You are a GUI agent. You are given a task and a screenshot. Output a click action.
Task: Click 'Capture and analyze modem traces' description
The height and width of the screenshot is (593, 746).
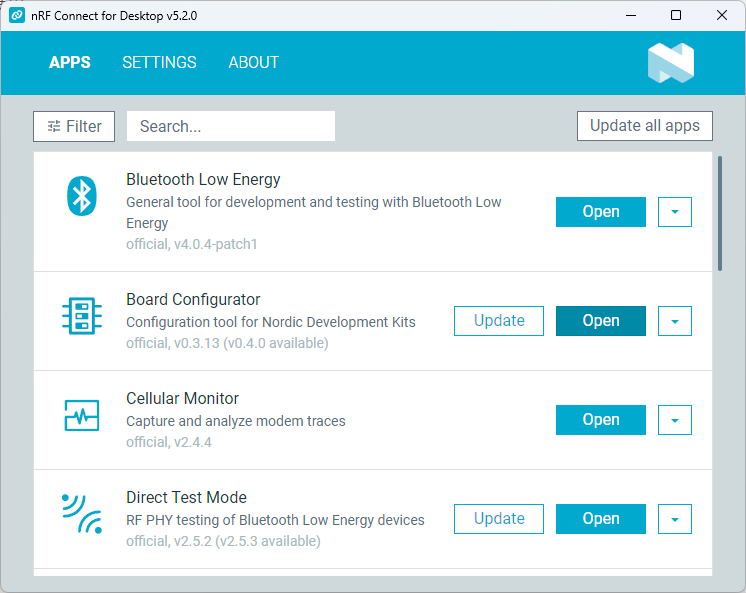[x=236, y=421]
